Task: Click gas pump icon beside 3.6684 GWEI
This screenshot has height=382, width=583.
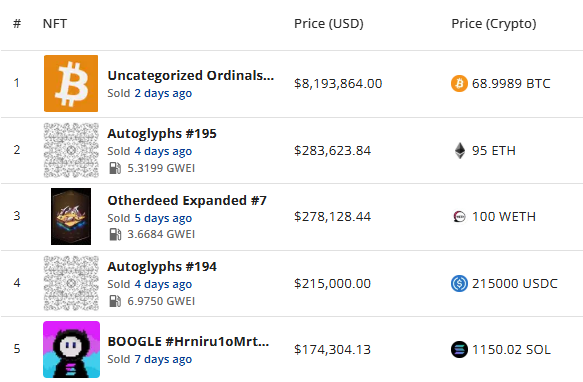Action: (115, 234)
